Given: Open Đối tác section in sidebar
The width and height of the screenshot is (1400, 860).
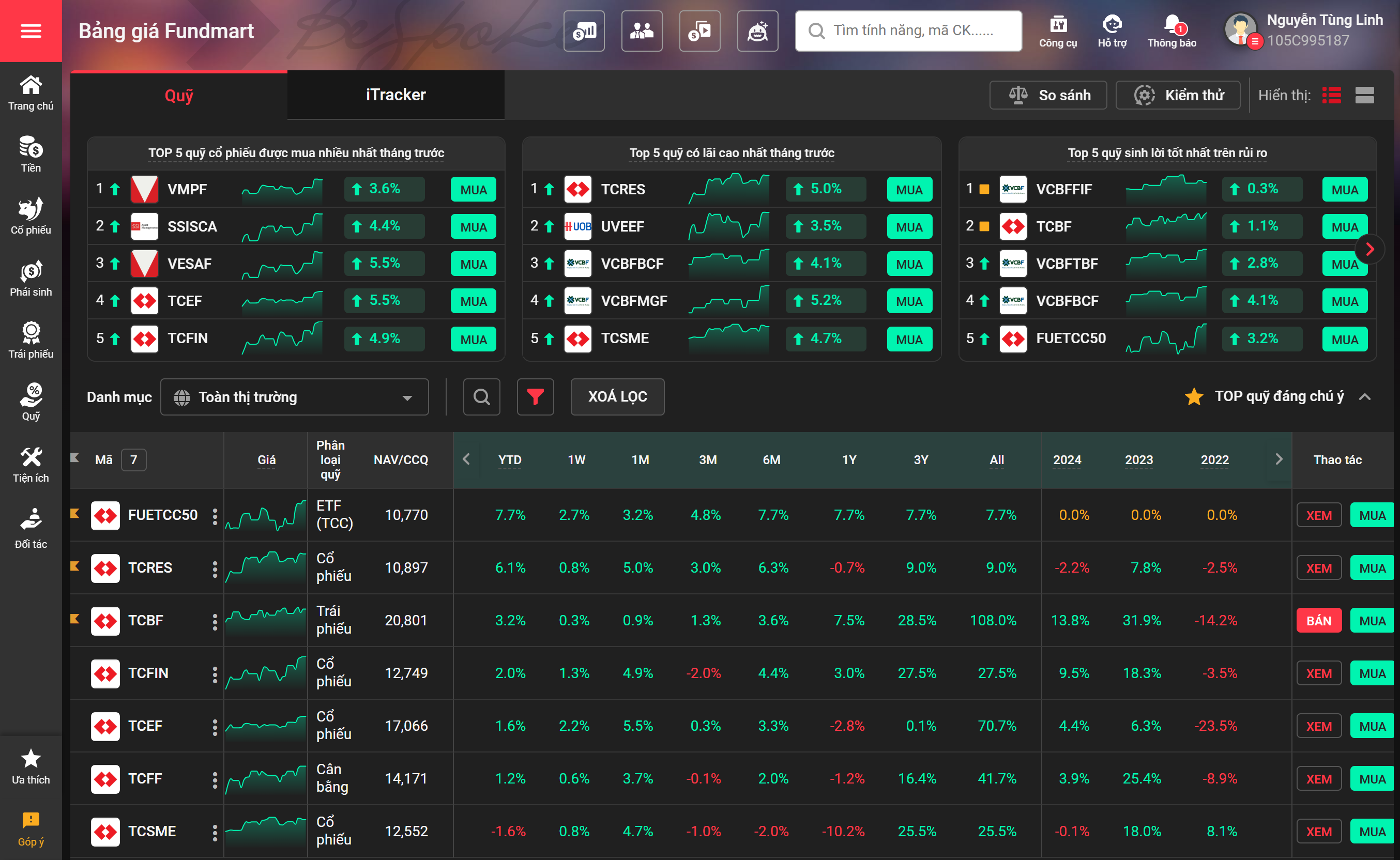Looking at the screenshot, I should click(x=31, y=529).
